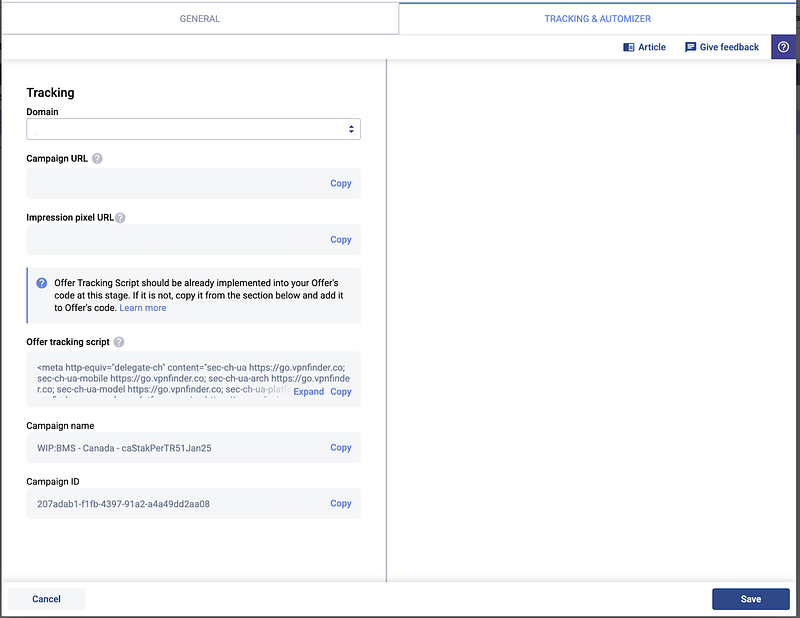Copy the Campaign URL
This screenshot has height=618, width=800.
pos(341,184)
